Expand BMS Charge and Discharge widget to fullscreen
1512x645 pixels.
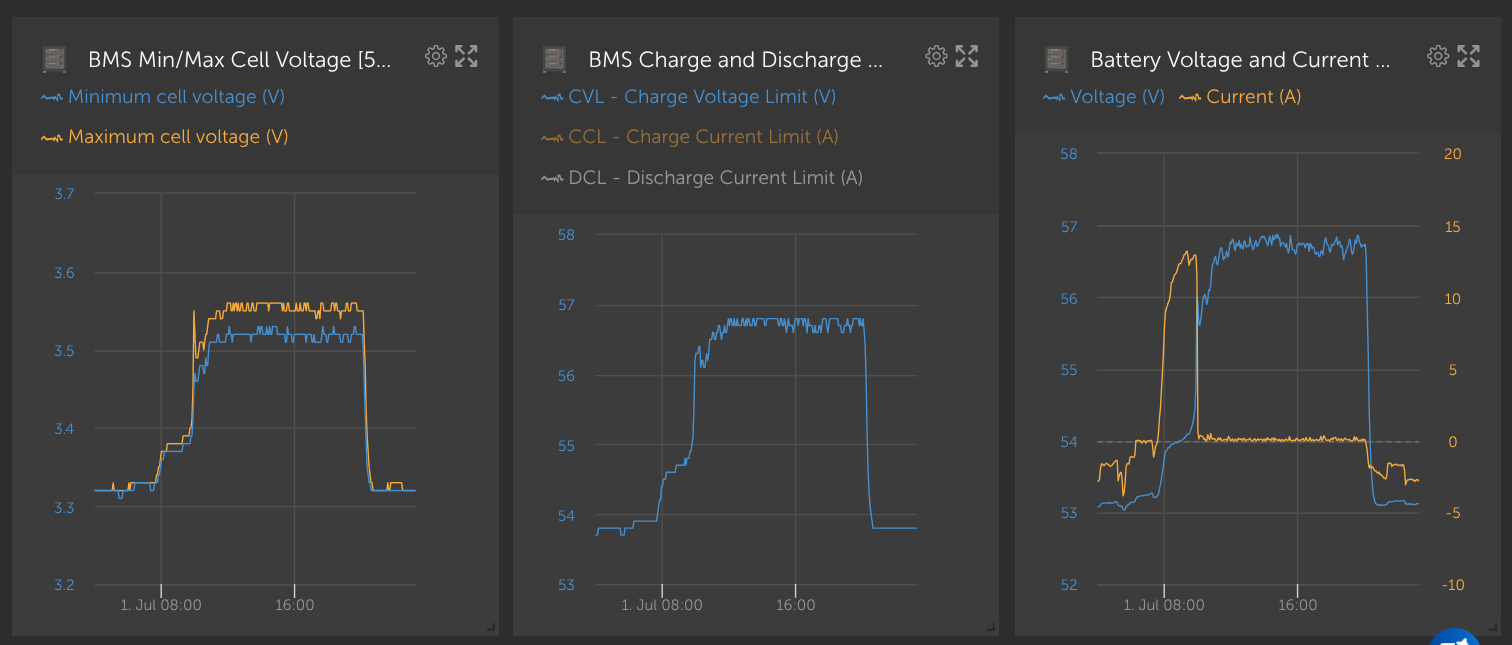click(x=967, y=56)
